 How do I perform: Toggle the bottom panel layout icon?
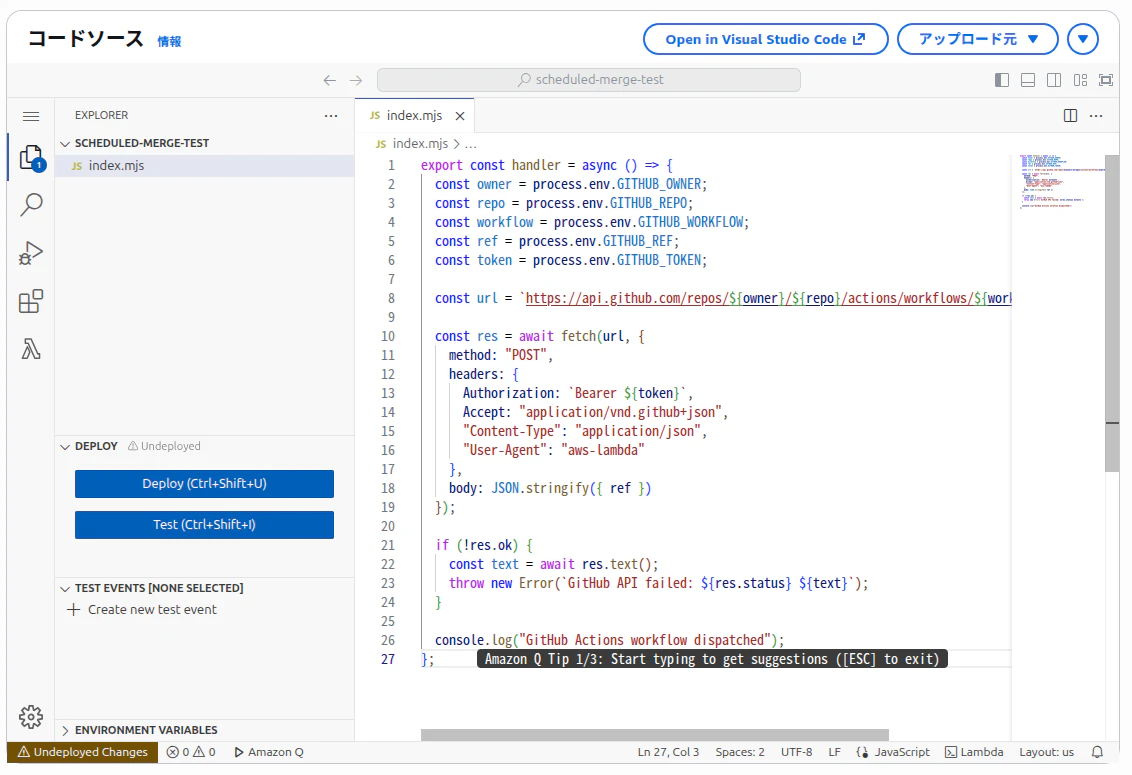point(1028,80)
